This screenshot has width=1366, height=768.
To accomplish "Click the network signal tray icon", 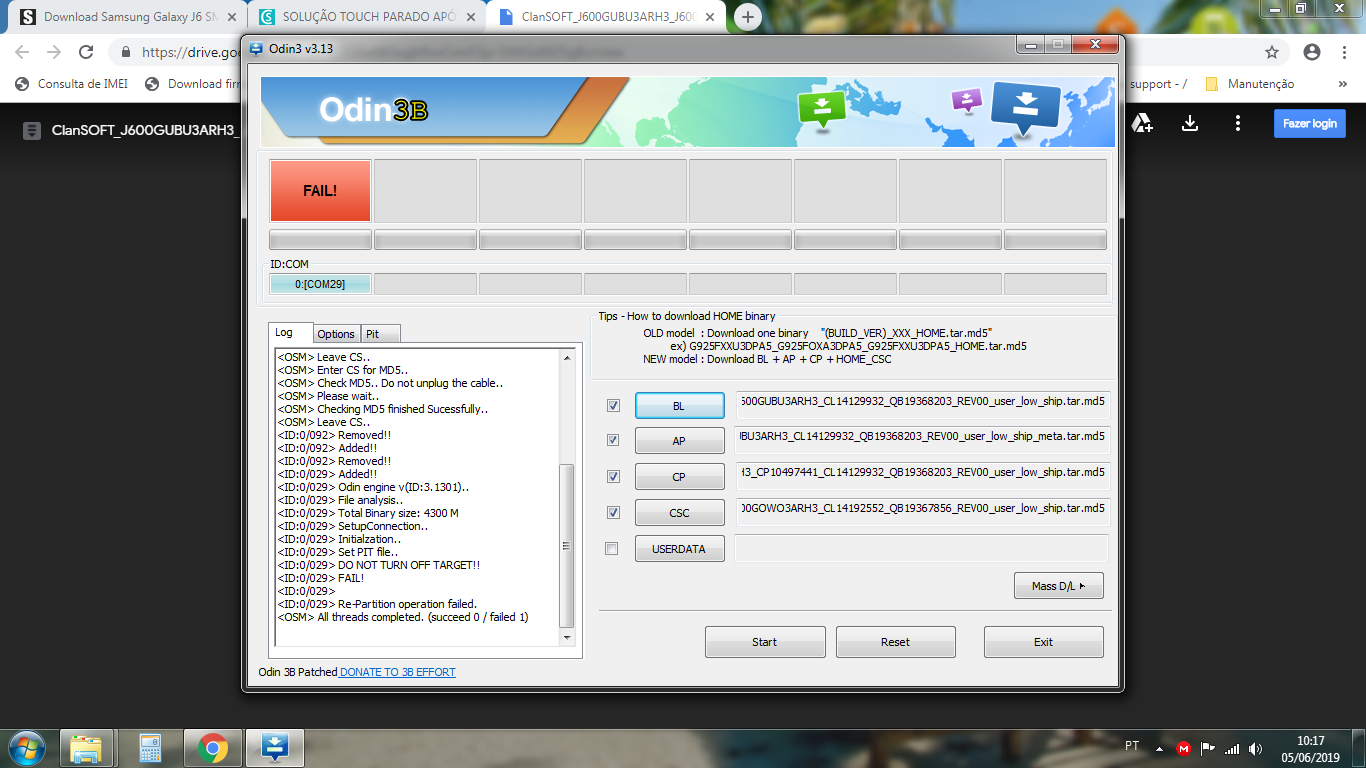I will (1231, 748).
